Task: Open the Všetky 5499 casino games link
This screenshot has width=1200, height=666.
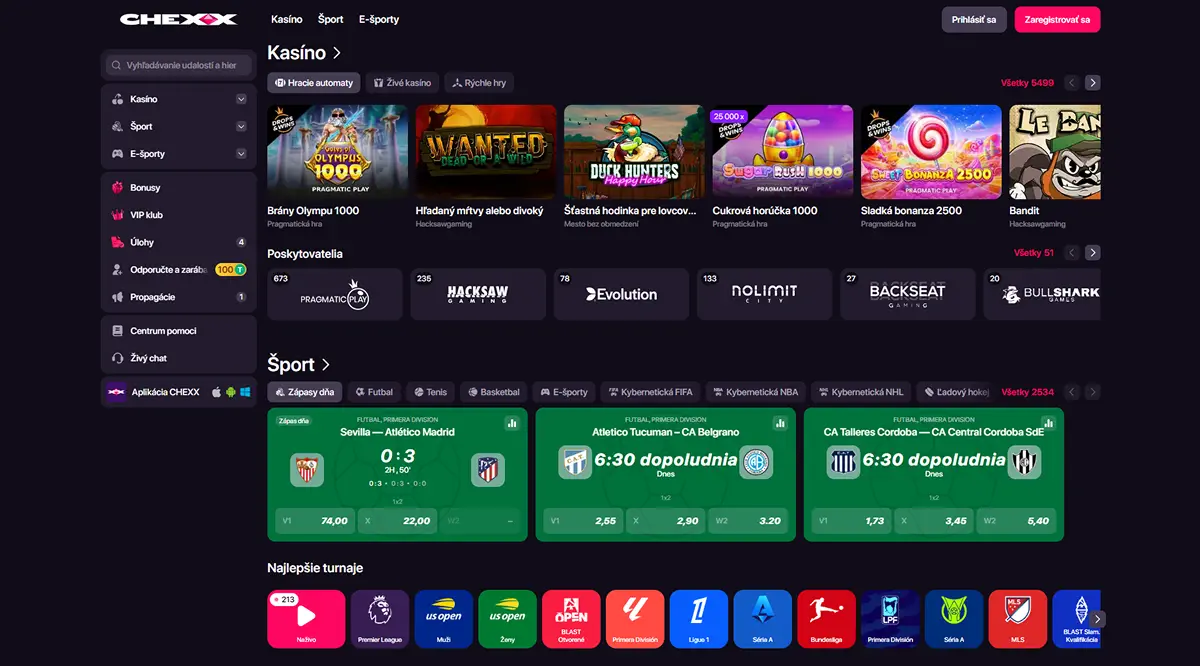Action: click(x=1027, y=83)
